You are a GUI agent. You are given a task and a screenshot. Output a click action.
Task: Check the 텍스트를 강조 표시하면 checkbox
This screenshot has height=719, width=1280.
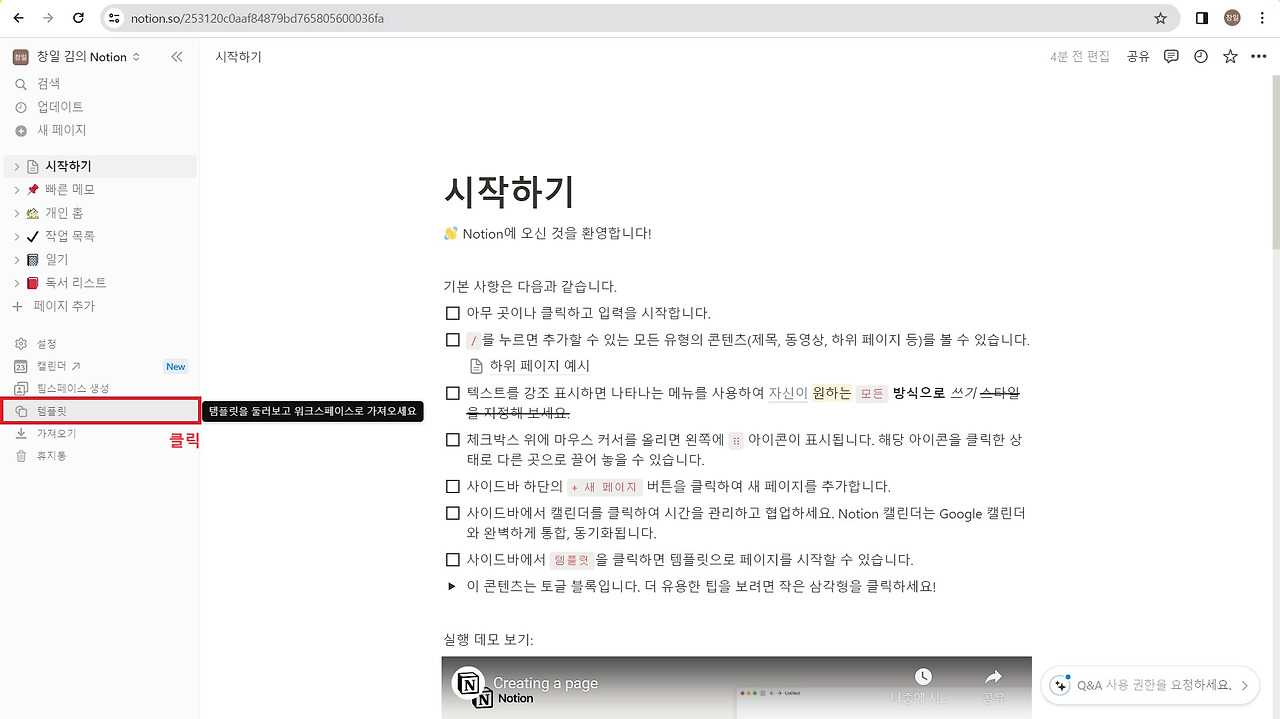453,394
